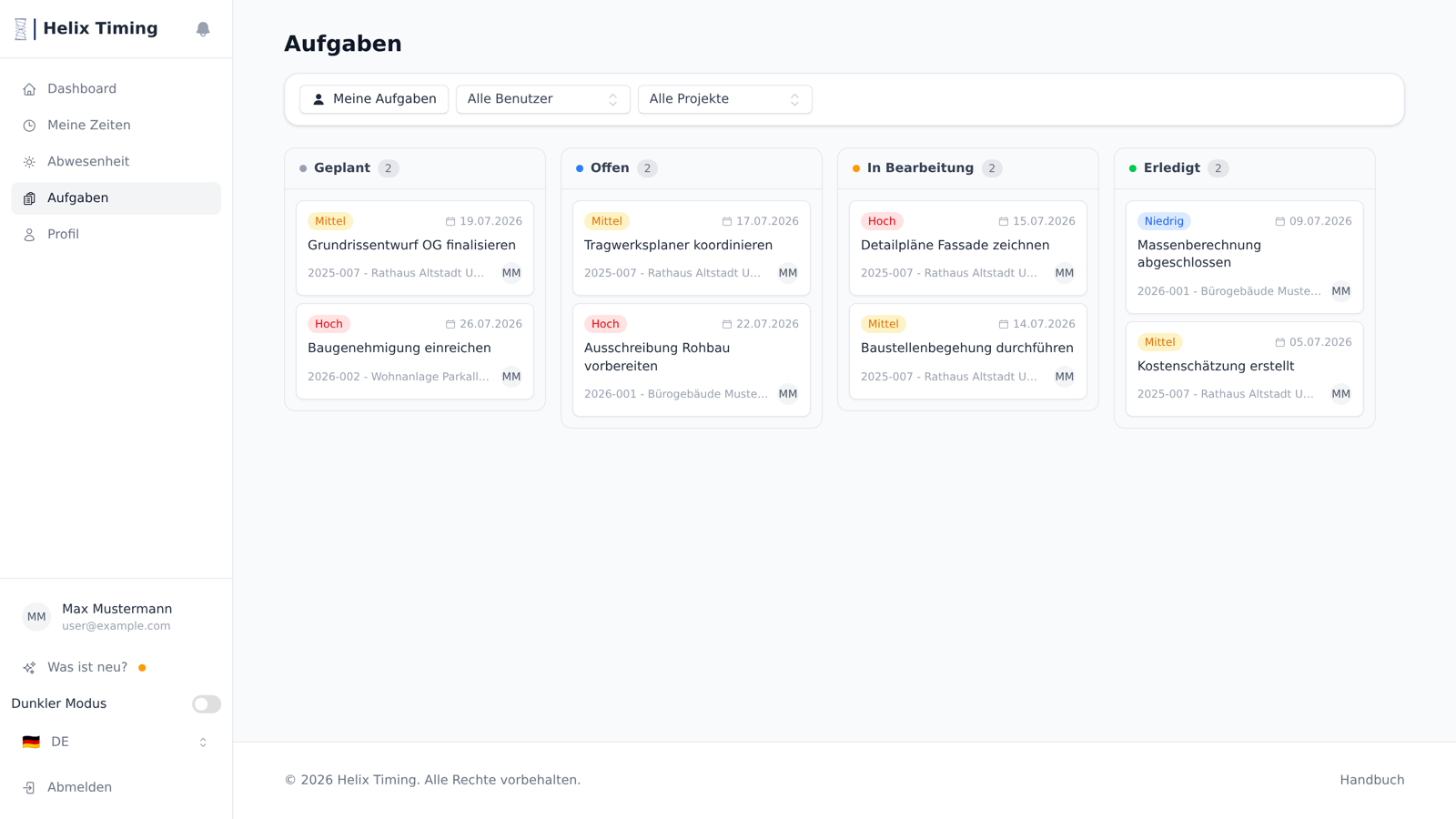Click orange status dot of In Bearbeitung
The width and height of the screenshot is (1456, 819).
click(x=856, y=168)
